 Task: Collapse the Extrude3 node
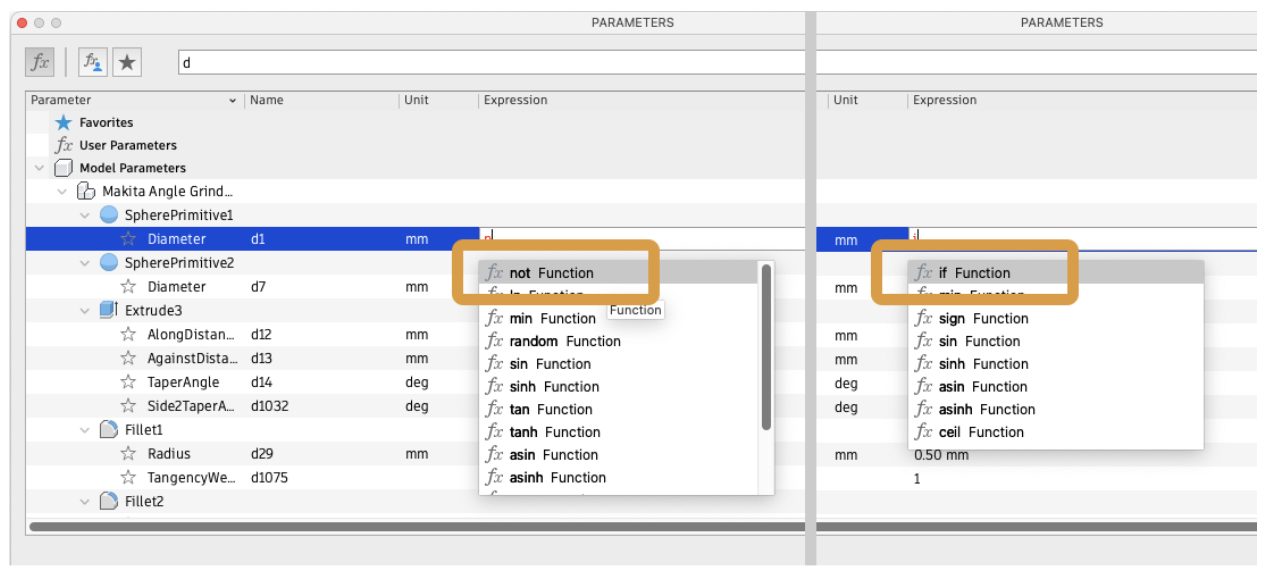pyautogui.click(x=85, y=311)
